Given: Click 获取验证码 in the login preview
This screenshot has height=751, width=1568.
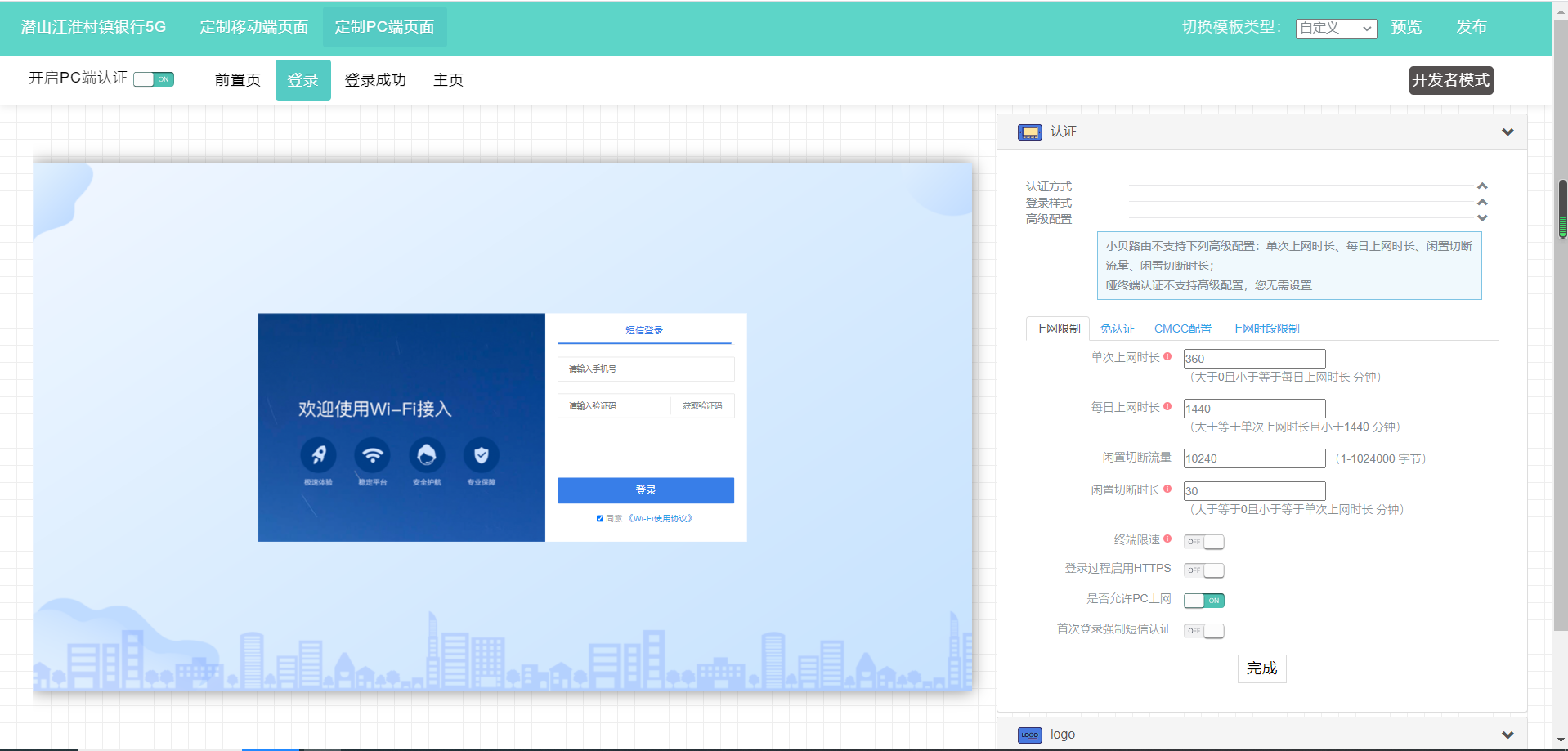Looking at the screenshot, I should click(x=702, y=406).
